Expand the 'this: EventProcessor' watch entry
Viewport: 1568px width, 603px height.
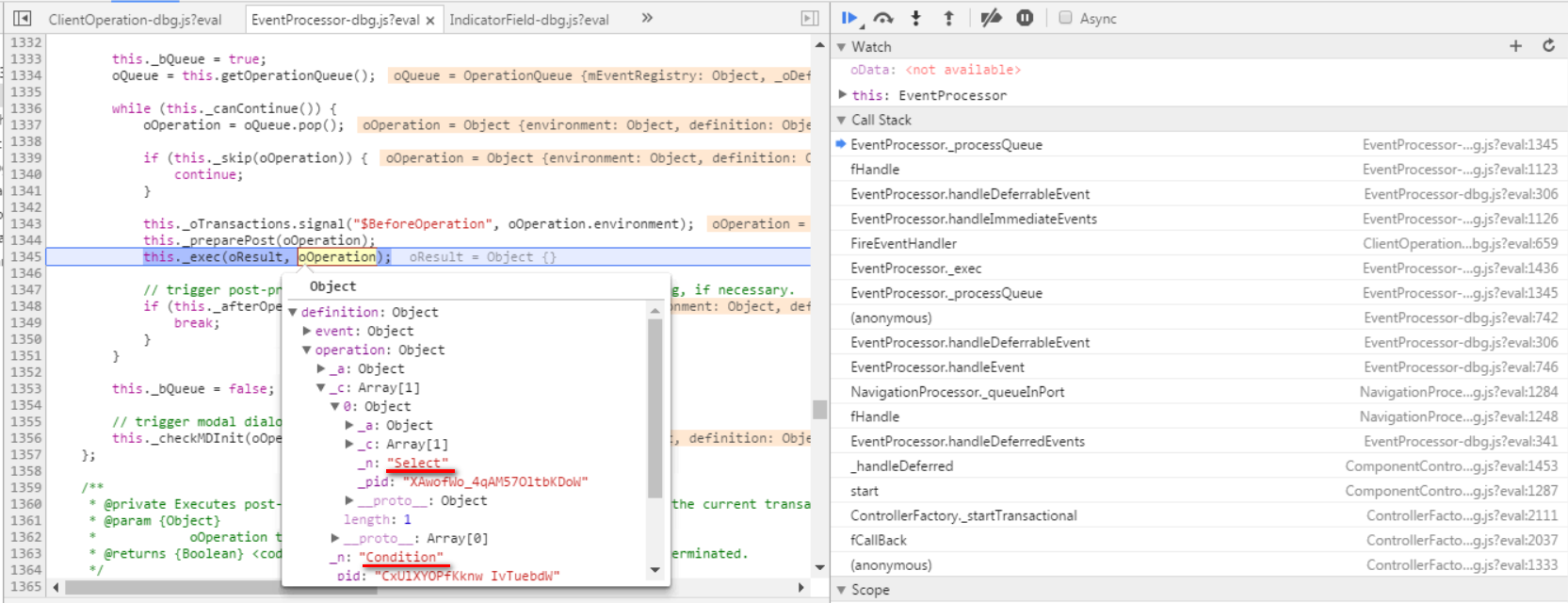click(843, 95)
